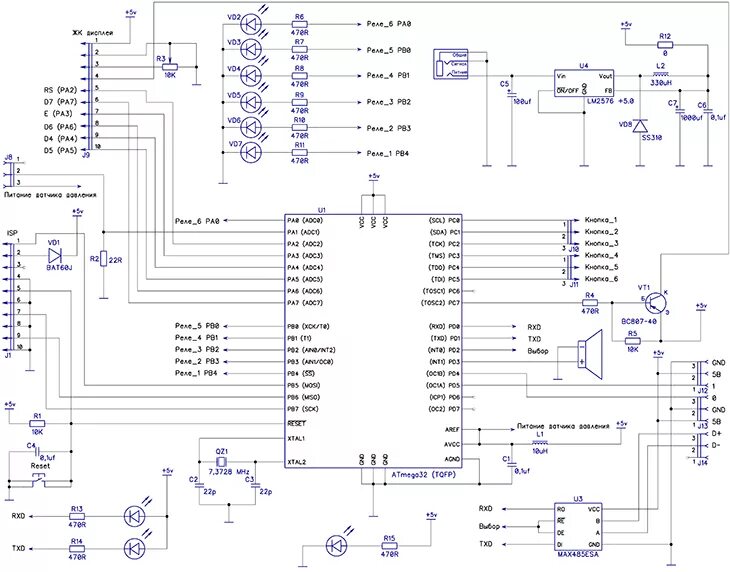Select the 'D7 (PA7)' label
This screenshot has height=572, width=730.
pyautogui.click(x=61, y=102)
